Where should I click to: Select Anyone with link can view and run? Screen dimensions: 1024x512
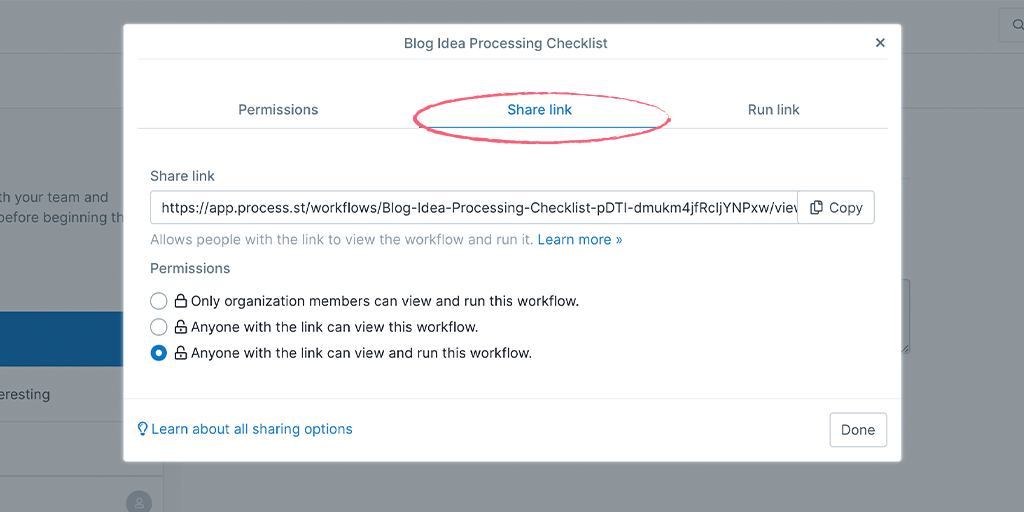(159, 353)
